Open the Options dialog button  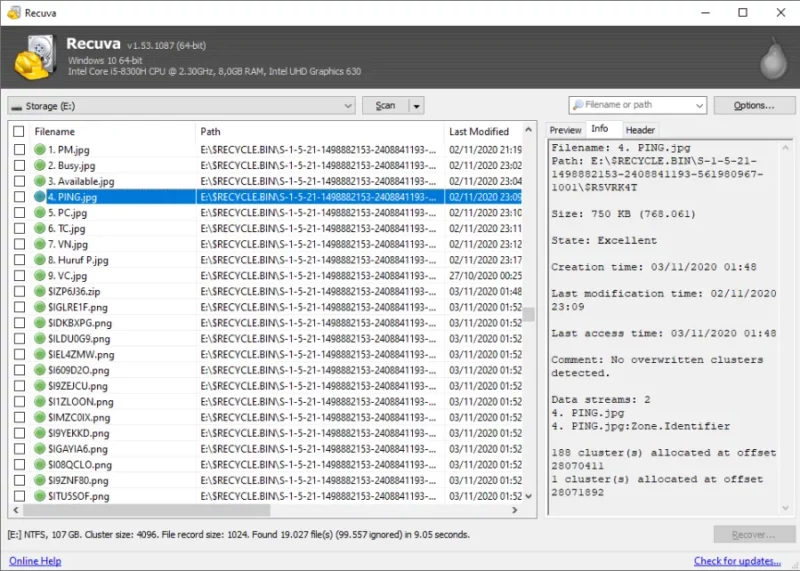[754, 106]
